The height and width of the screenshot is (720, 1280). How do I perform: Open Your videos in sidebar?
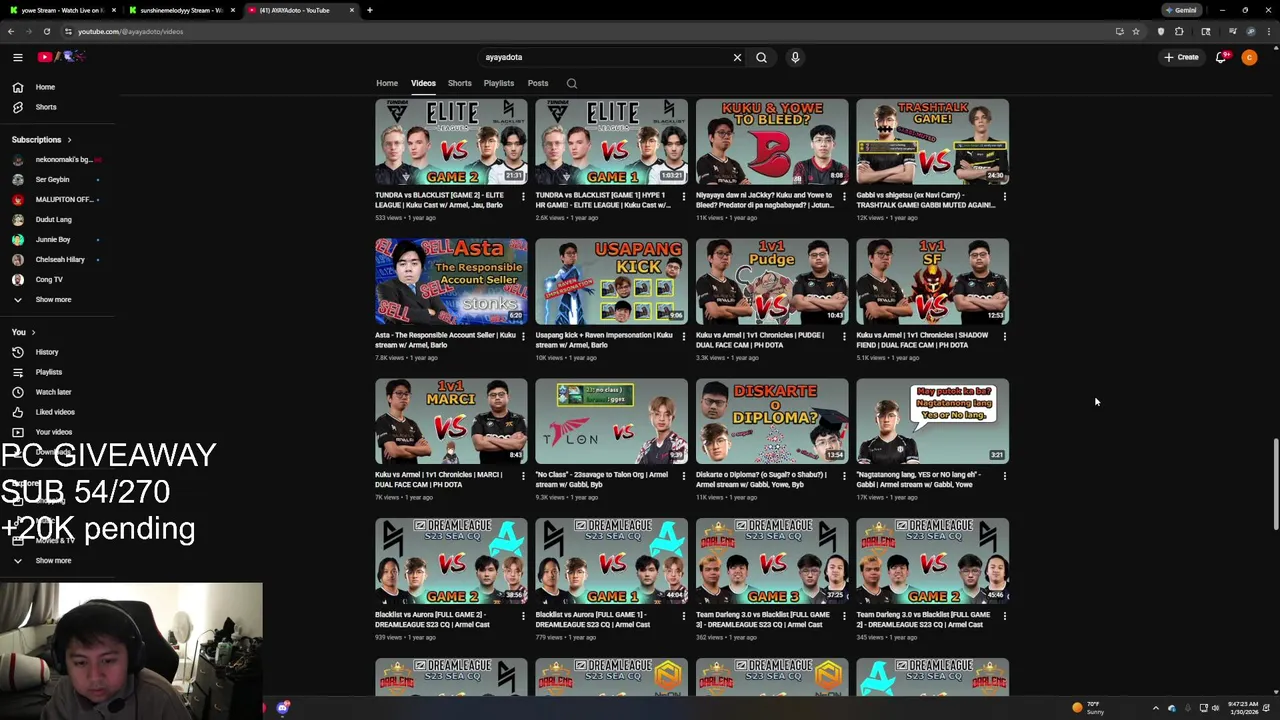(53, 432)
